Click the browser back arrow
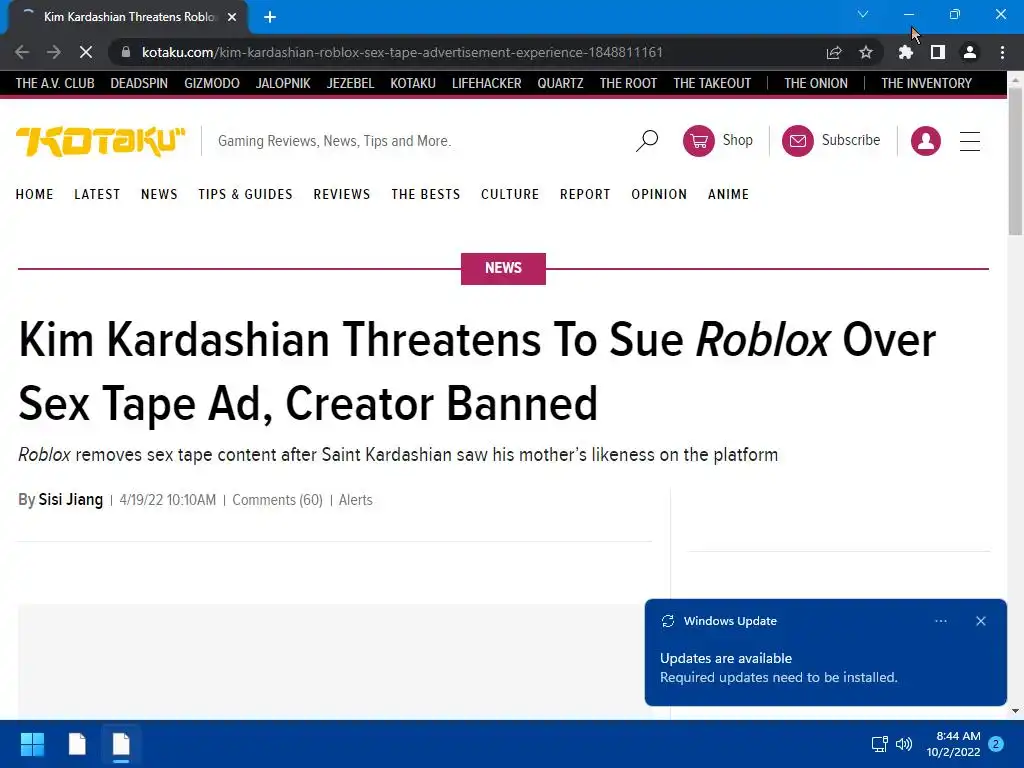 click(x=22, y=52)
